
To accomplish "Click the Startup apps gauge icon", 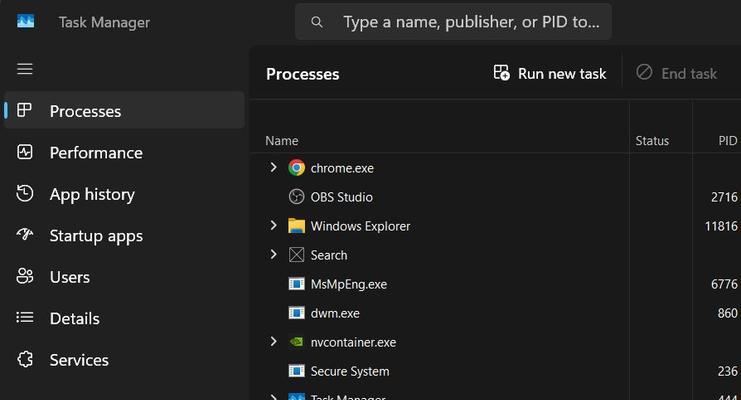I will click(x=25, y=234).
